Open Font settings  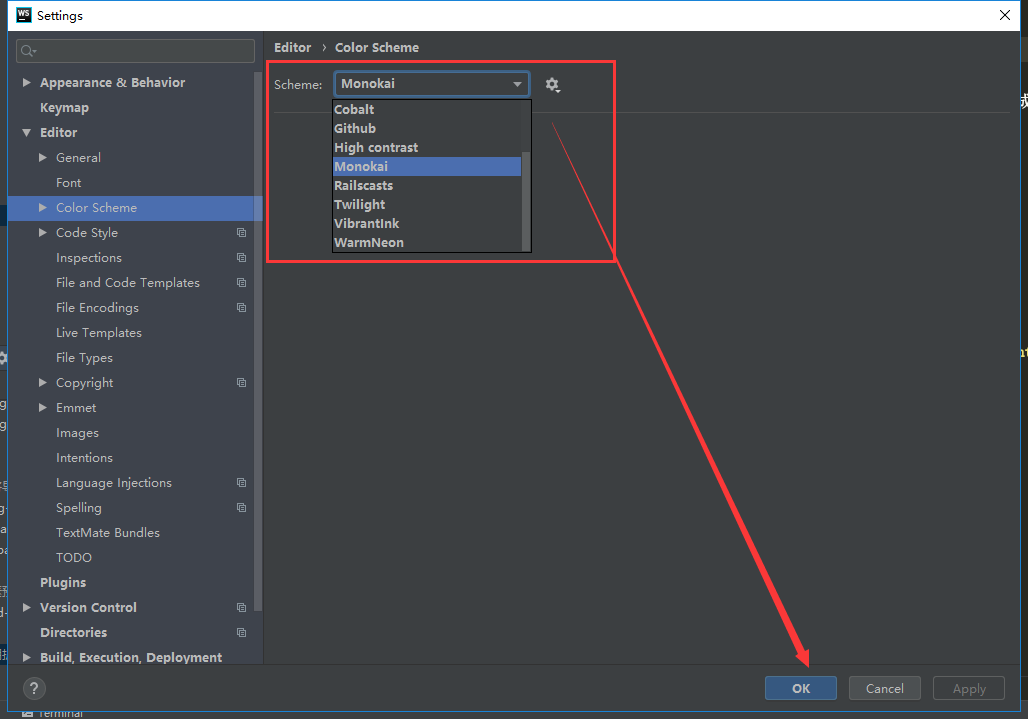[x=69, y=183]
